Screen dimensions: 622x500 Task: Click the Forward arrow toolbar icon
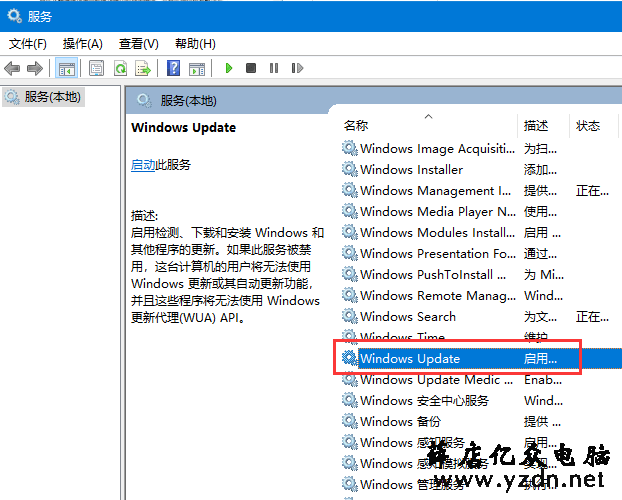coord(35,68)
